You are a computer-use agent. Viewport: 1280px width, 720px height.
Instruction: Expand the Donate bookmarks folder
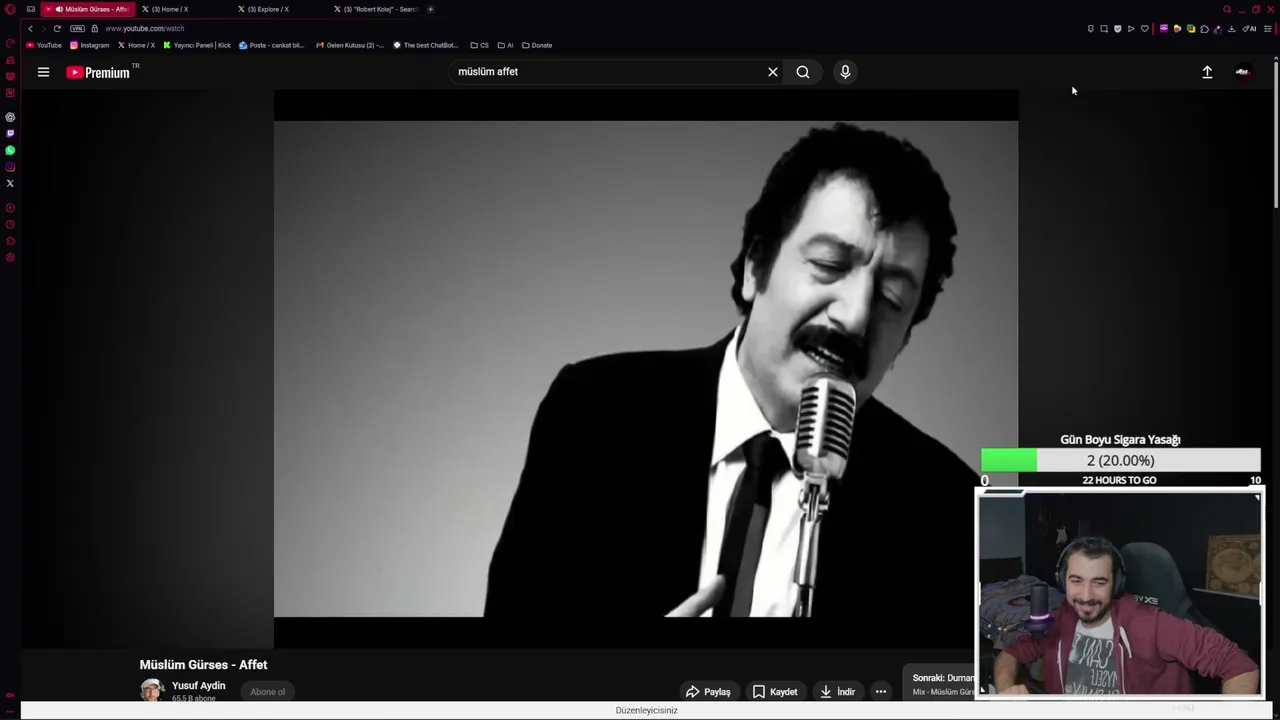tap(537, 45)
